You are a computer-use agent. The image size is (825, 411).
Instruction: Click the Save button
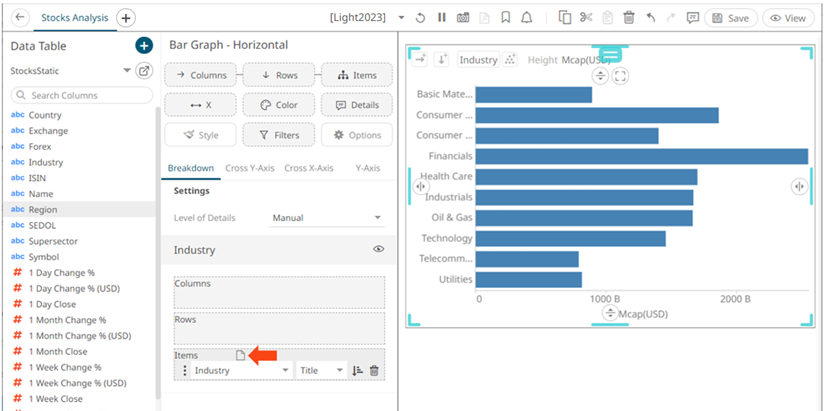[731, 18]
